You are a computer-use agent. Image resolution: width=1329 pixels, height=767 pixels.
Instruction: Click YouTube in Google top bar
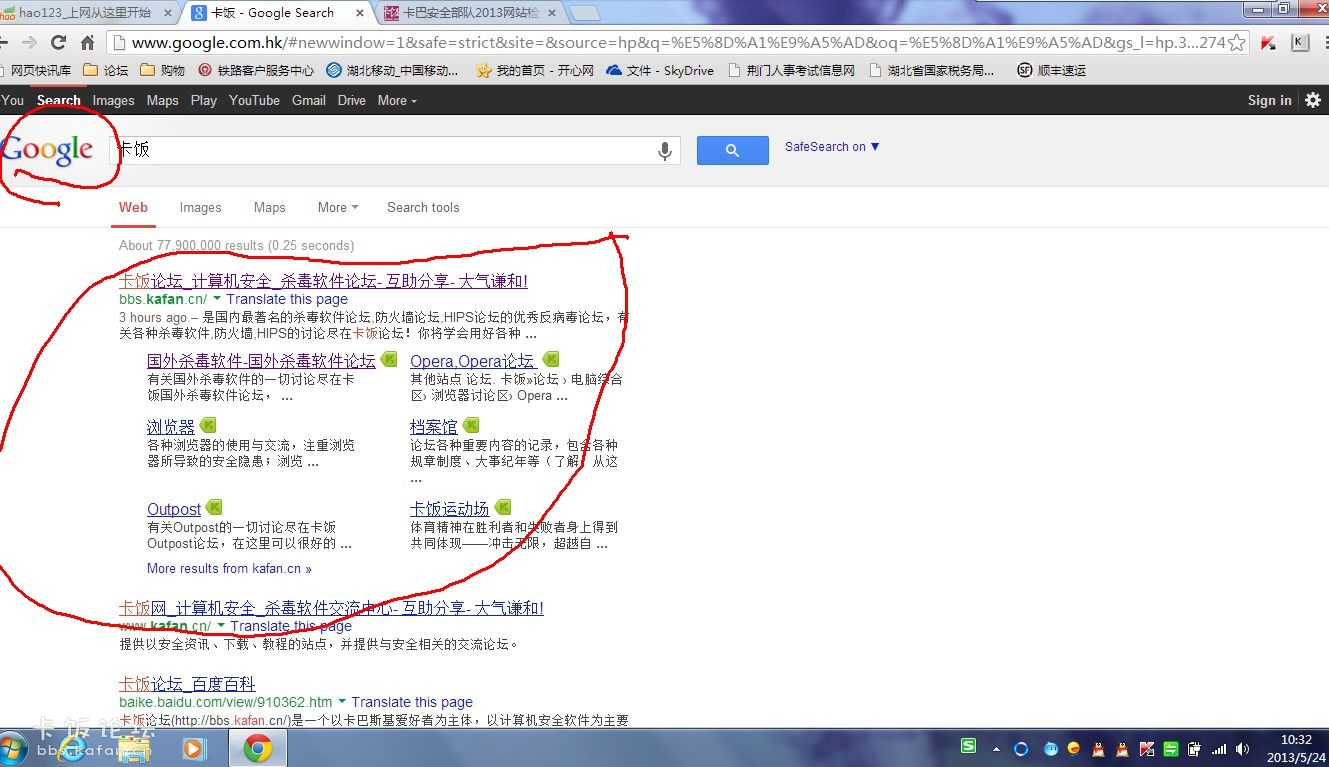(x=254, y=100)
